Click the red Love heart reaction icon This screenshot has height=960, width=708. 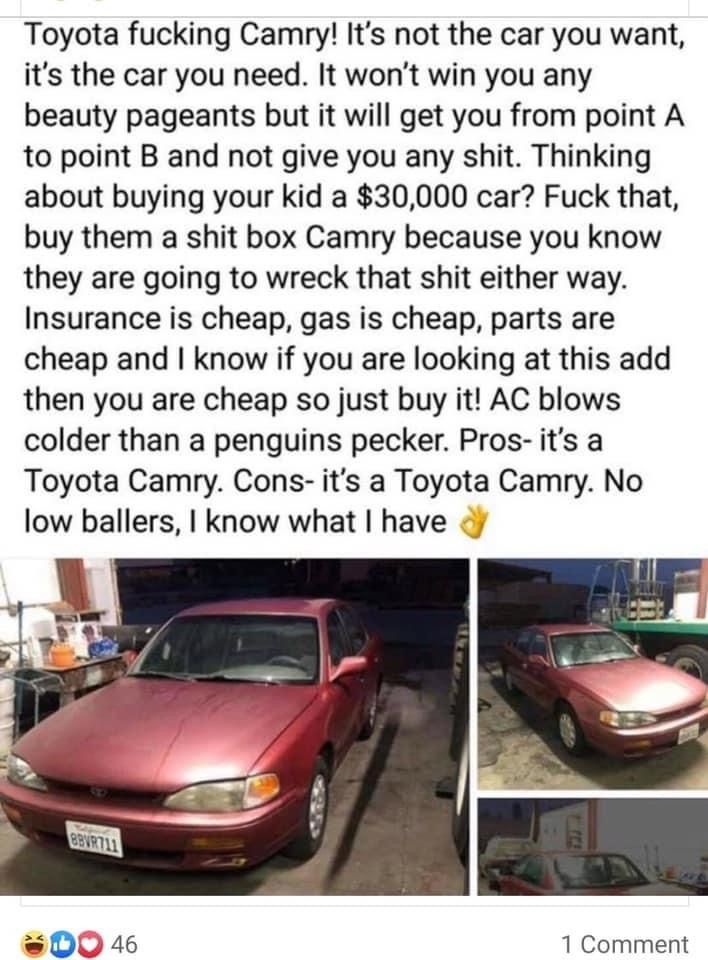91,943
